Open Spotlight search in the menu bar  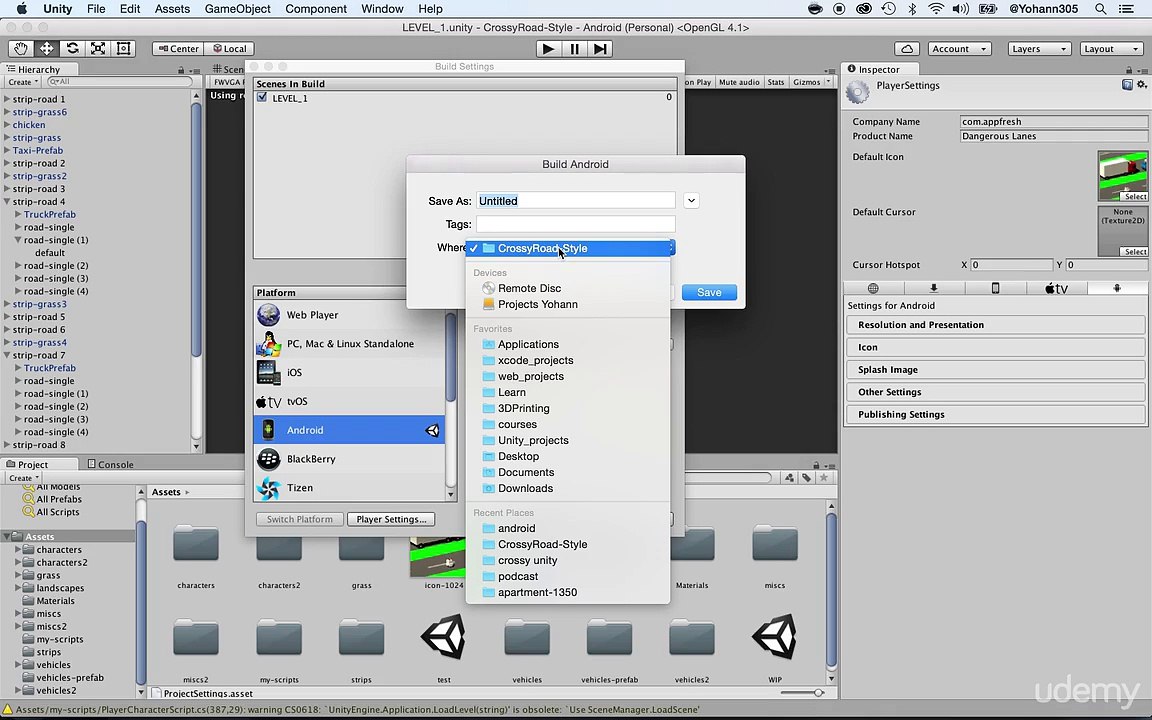1100,9
